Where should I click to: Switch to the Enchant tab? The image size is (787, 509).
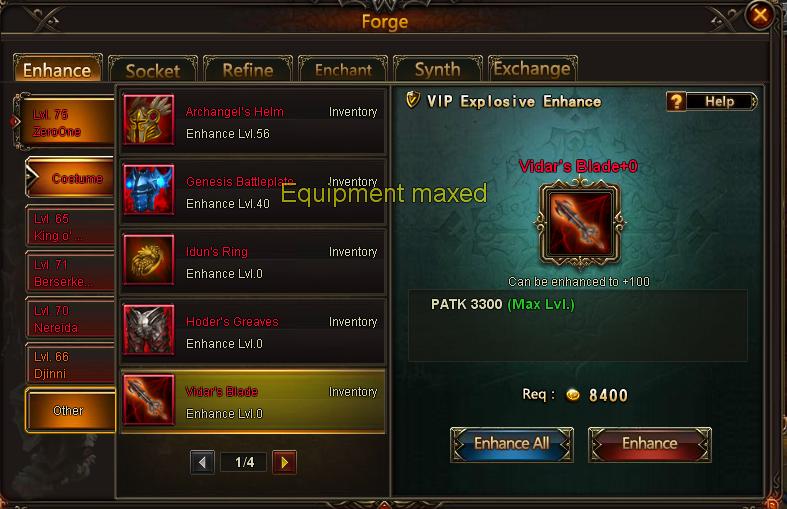pos(343,69)
